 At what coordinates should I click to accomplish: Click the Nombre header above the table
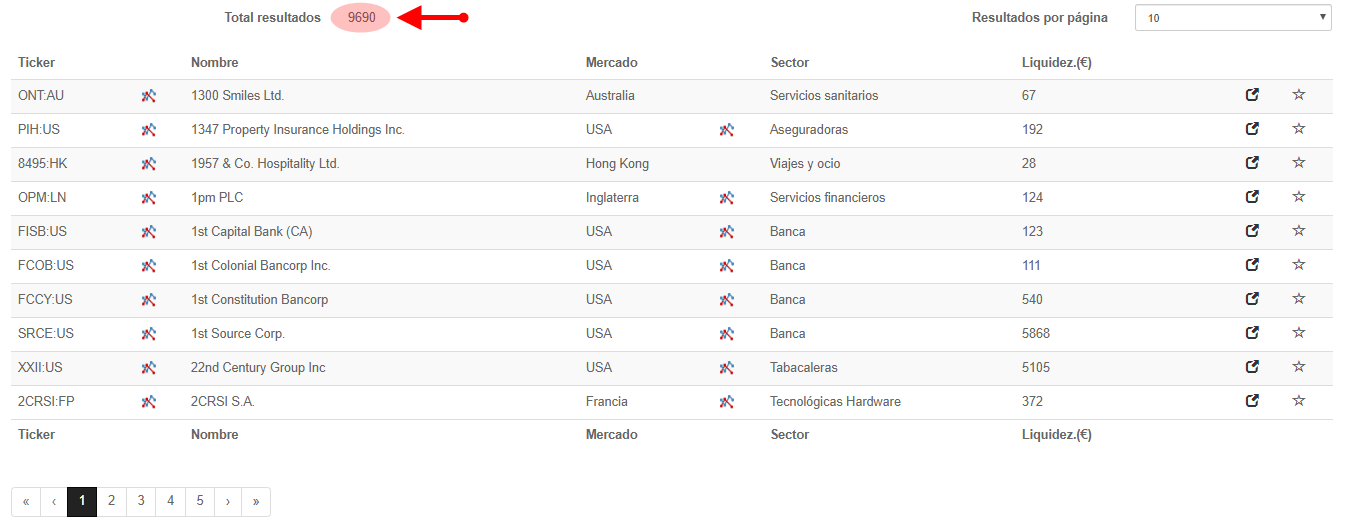tap(214, 62)
